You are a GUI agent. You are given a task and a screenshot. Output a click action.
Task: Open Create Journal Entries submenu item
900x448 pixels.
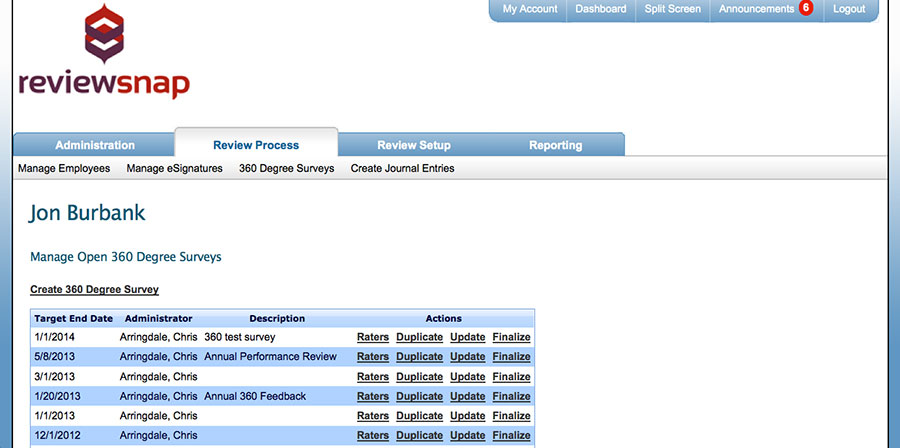point(402,169)
